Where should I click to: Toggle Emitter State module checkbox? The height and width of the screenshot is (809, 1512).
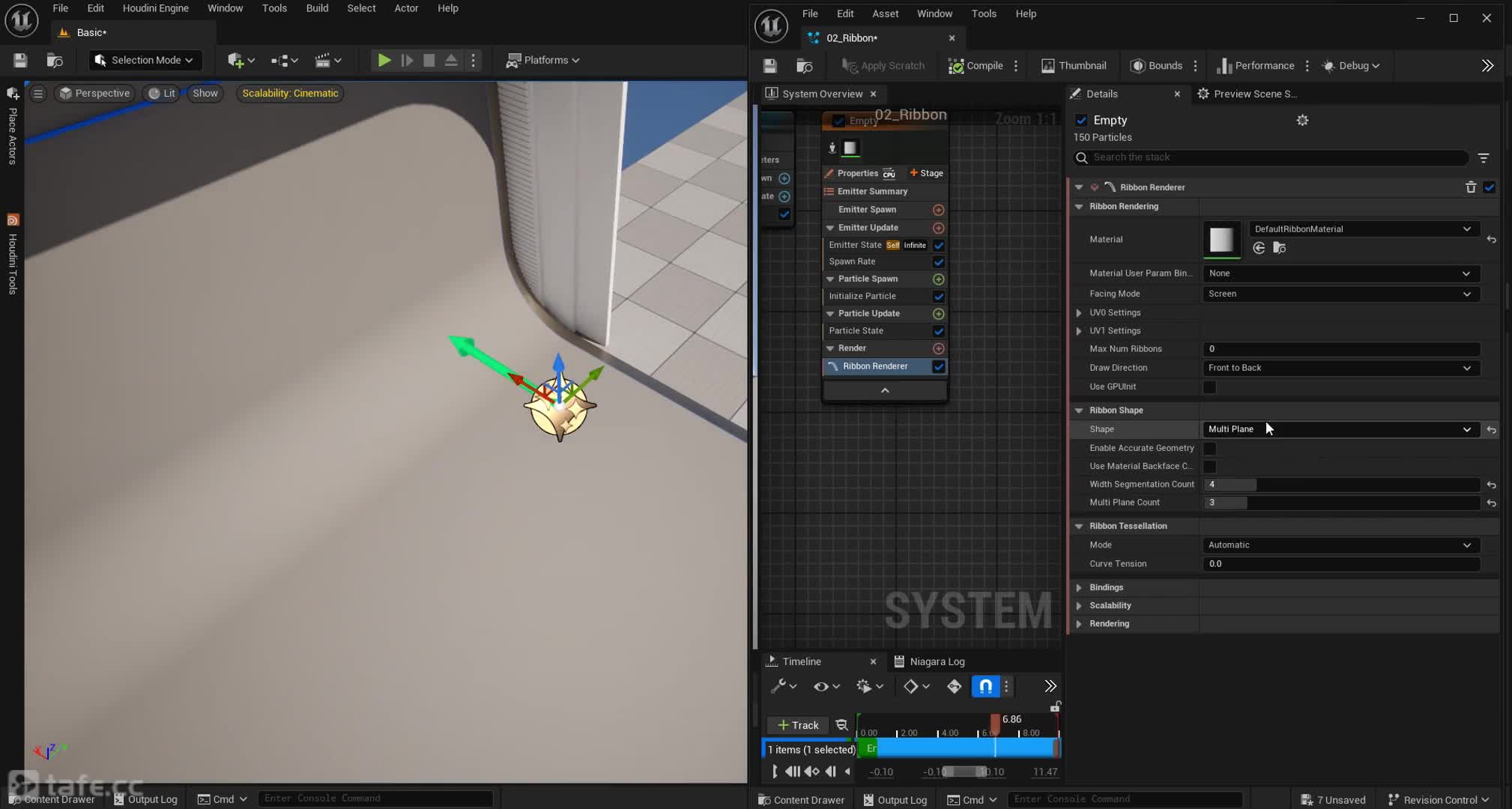(938, 246)
